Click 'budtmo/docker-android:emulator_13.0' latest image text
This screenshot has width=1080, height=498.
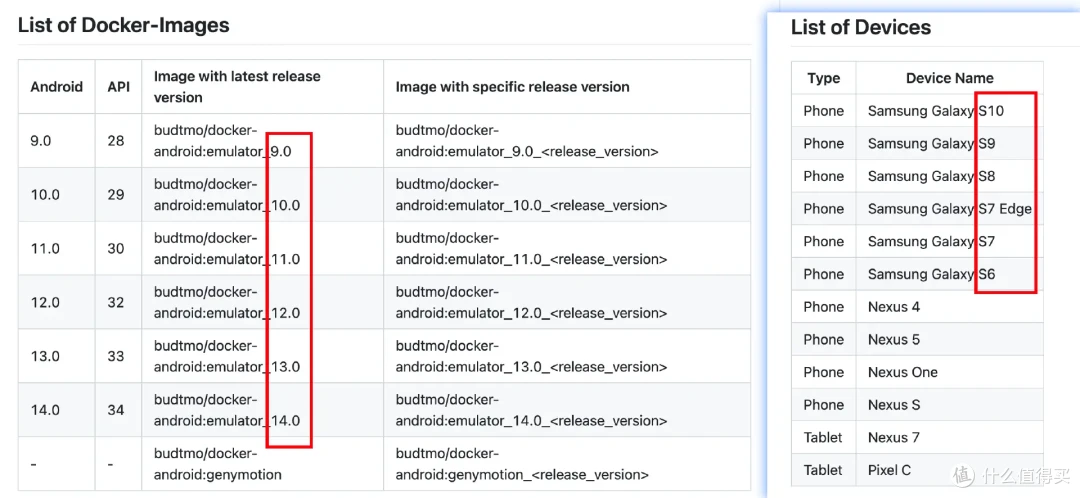click(x=227, y=355)
